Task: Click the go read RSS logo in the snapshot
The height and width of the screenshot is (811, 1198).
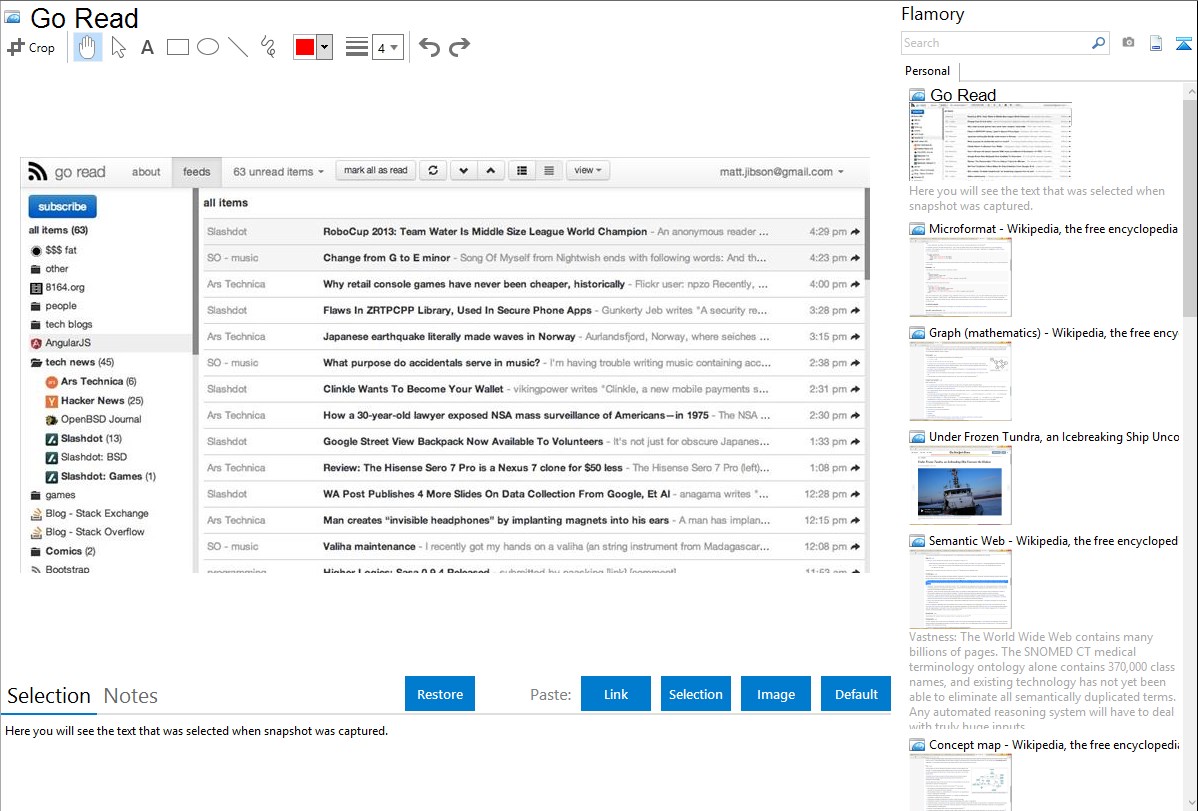Action: pos(37,171)
